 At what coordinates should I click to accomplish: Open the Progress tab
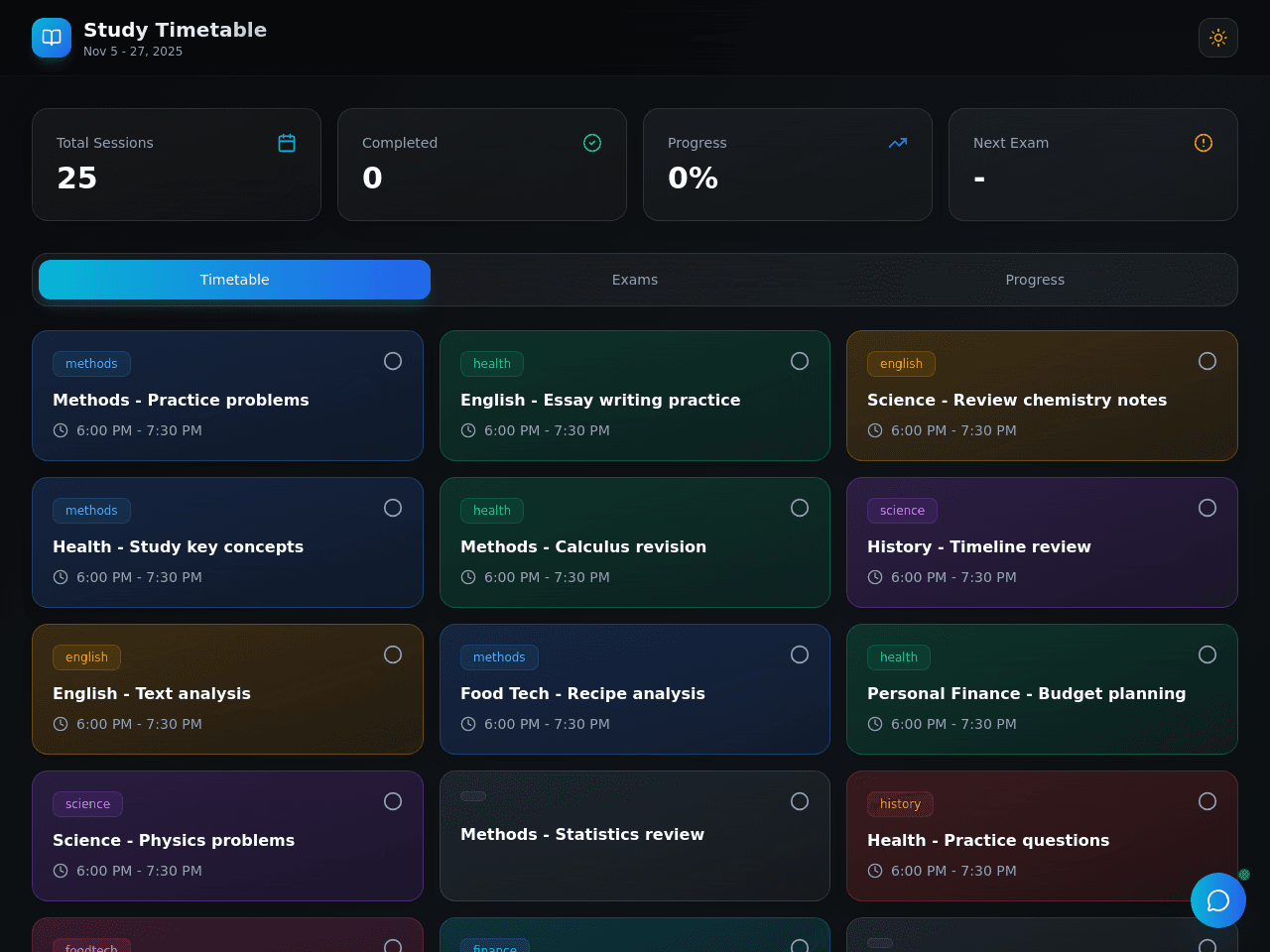pyautogui.click(x=1035, y=280)
